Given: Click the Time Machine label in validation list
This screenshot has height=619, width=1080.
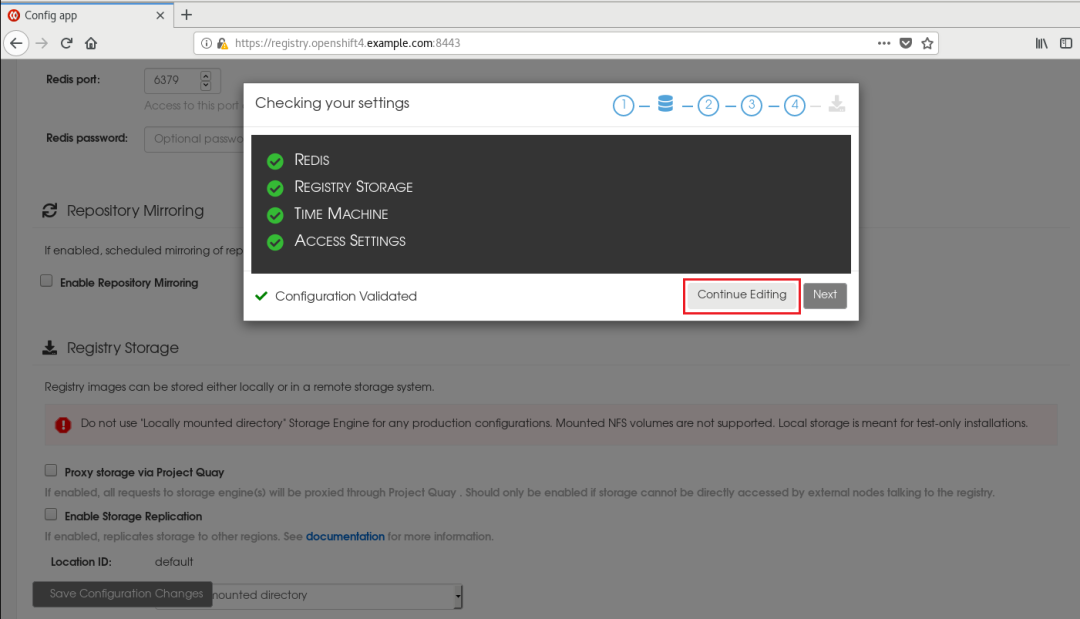Looking at the screenshot, I should 341,213.
